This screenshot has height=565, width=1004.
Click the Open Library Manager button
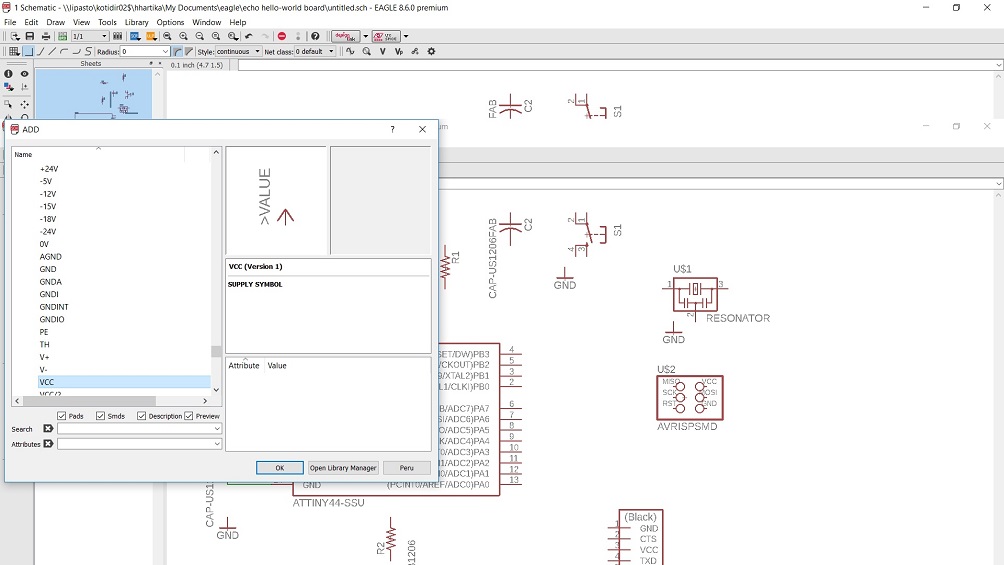(x=343, y=468)
